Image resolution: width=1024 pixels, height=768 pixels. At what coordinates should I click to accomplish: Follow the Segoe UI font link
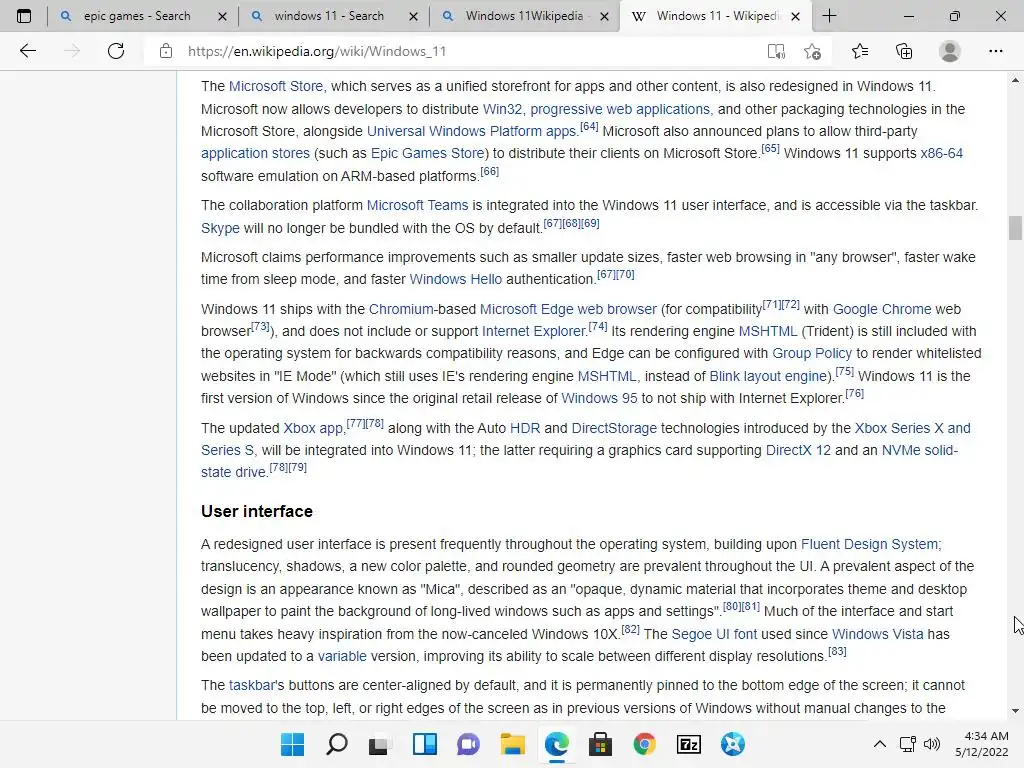pyautogui.click(x=714, y=634)
